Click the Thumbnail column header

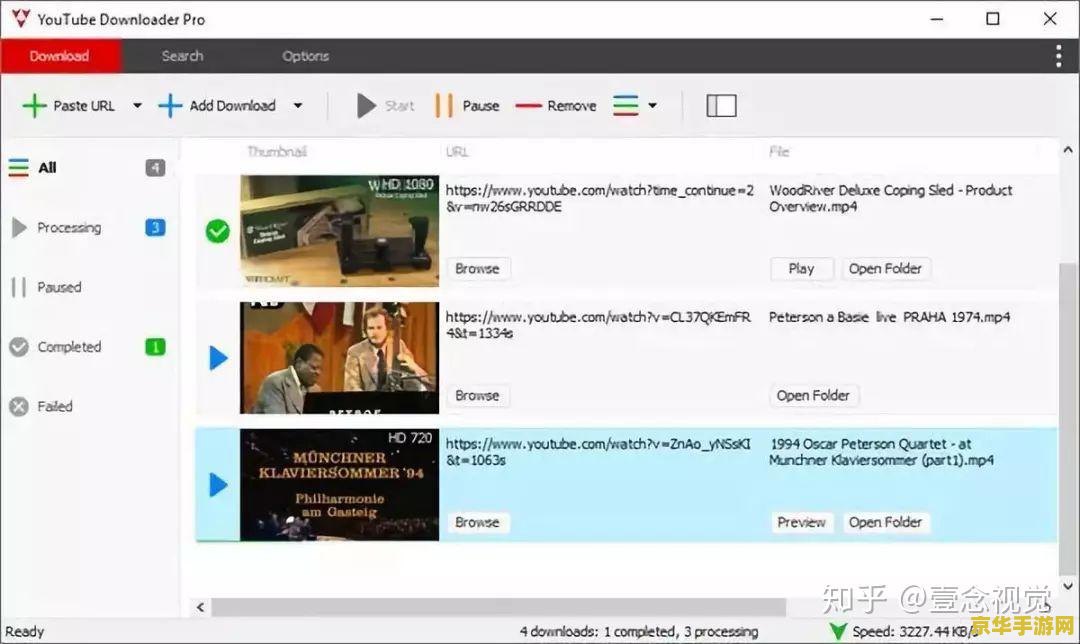pos(277,152)
